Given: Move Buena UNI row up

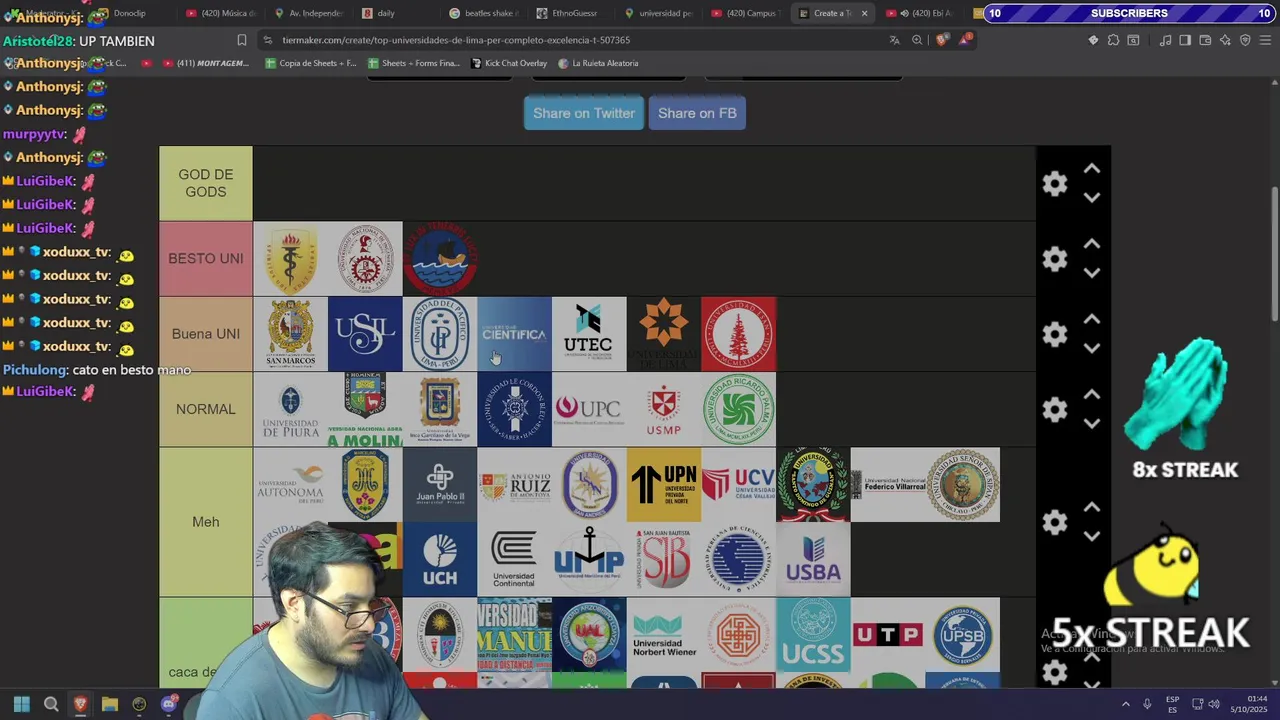Looking at the screenshot, I should coord(1092,319).
